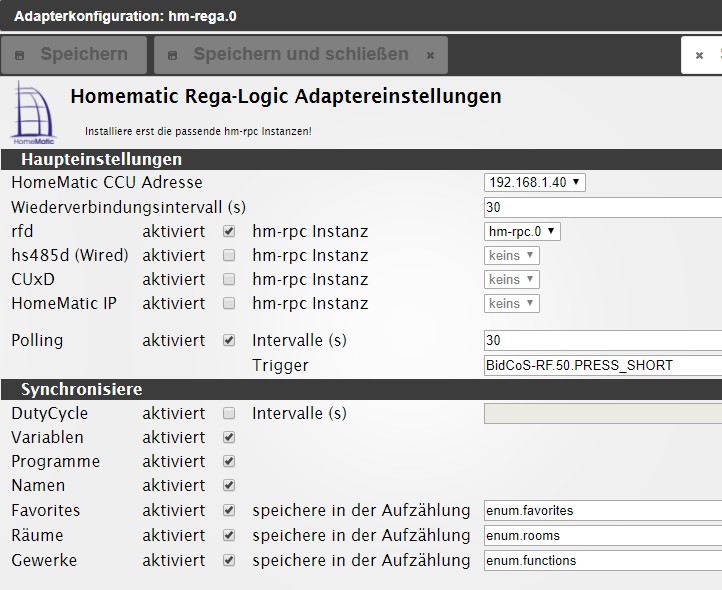Screen dimensions: 722x590
Task: Toggle the Namen checkbox
Action: (x=229, y=485)
